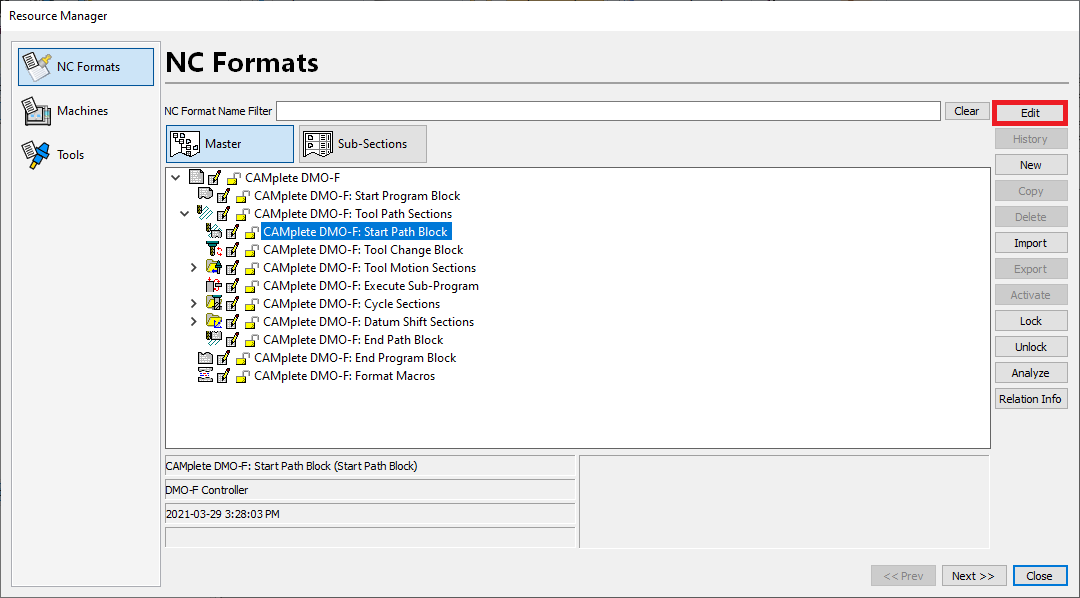
Task: Collapse the Tool Path Sections node
Action: point(184,213)
